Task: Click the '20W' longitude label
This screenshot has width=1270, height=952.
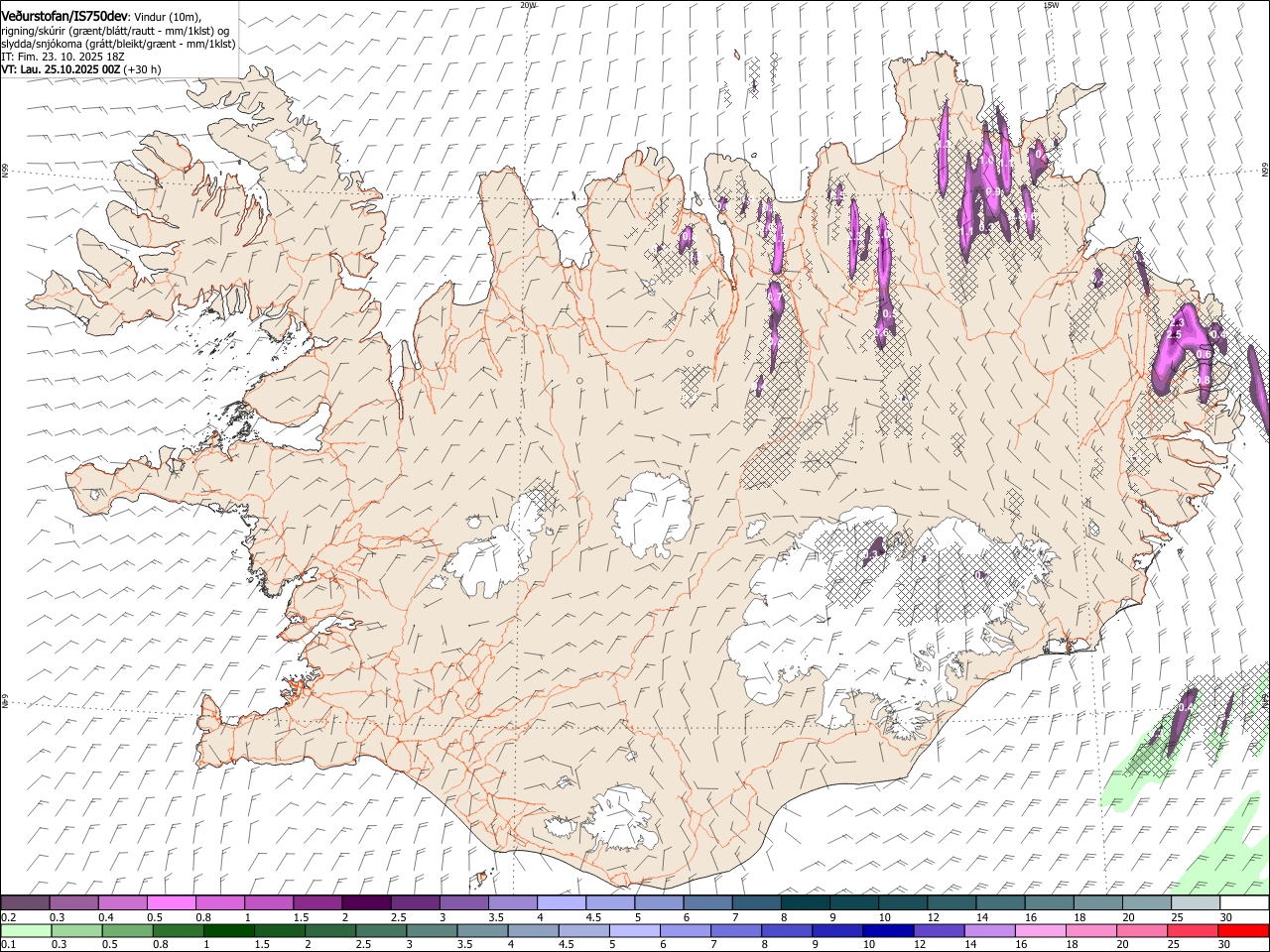Action: (528, 5)
